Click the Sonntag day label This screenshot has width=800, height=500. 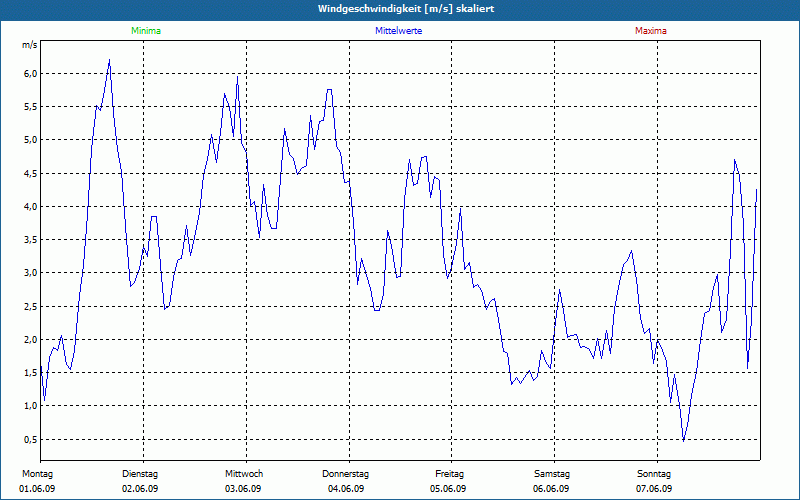[654, 474]
